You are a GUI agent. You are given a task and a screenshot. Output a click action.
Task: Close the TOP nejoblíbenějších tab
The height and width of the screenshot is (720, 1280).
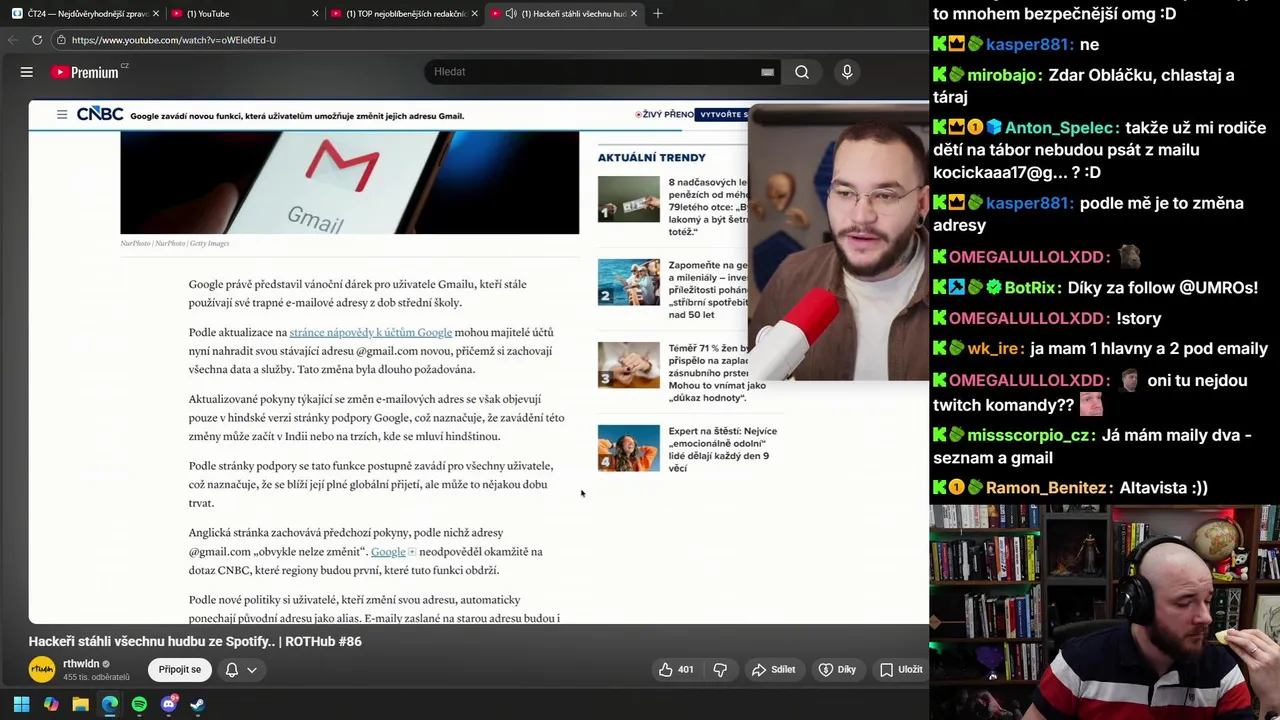(475, 14)
